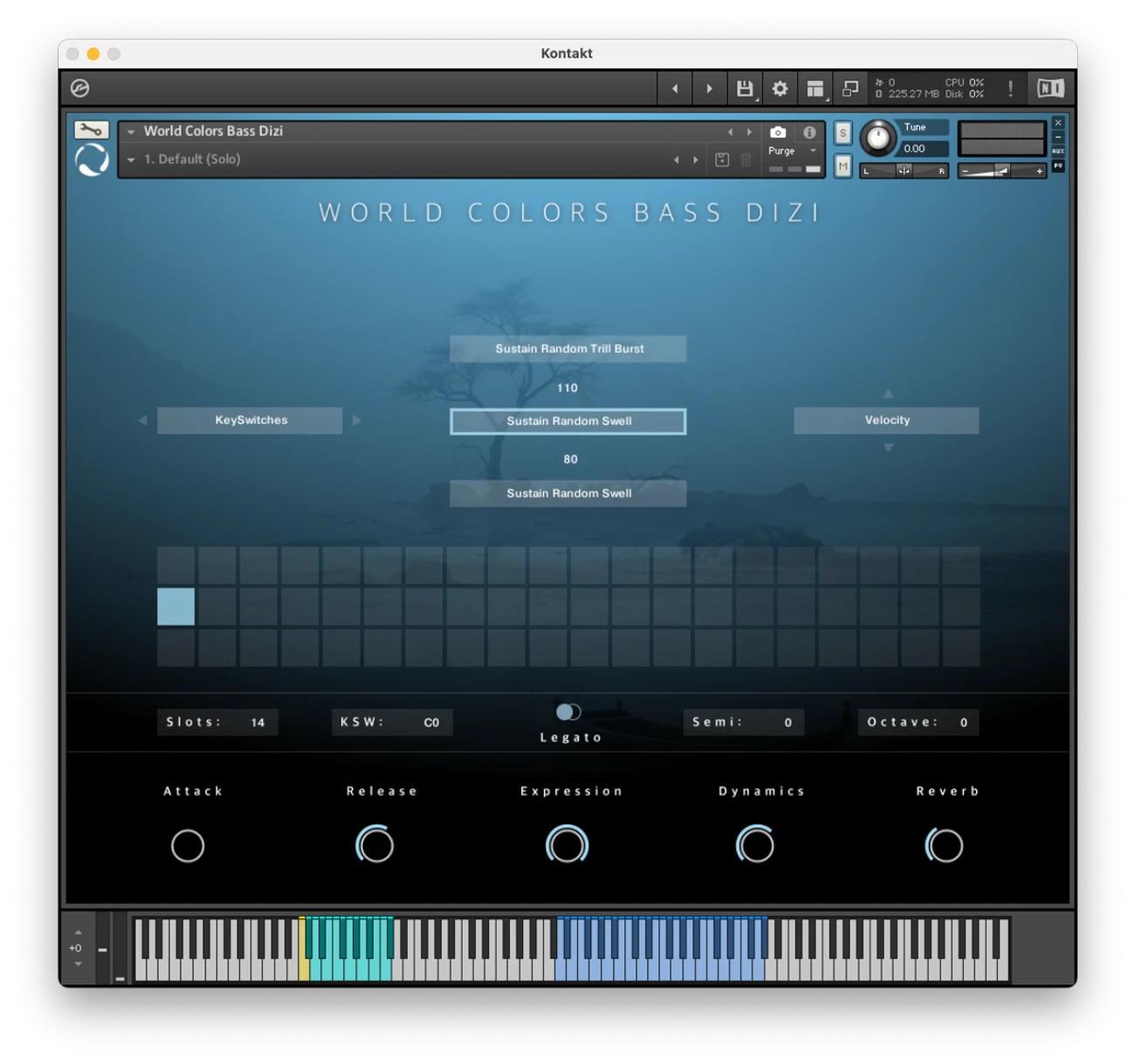Screen dimensions: 1135x1064
Task: Close the instrument with the X button
Action: coord(1058,123)
